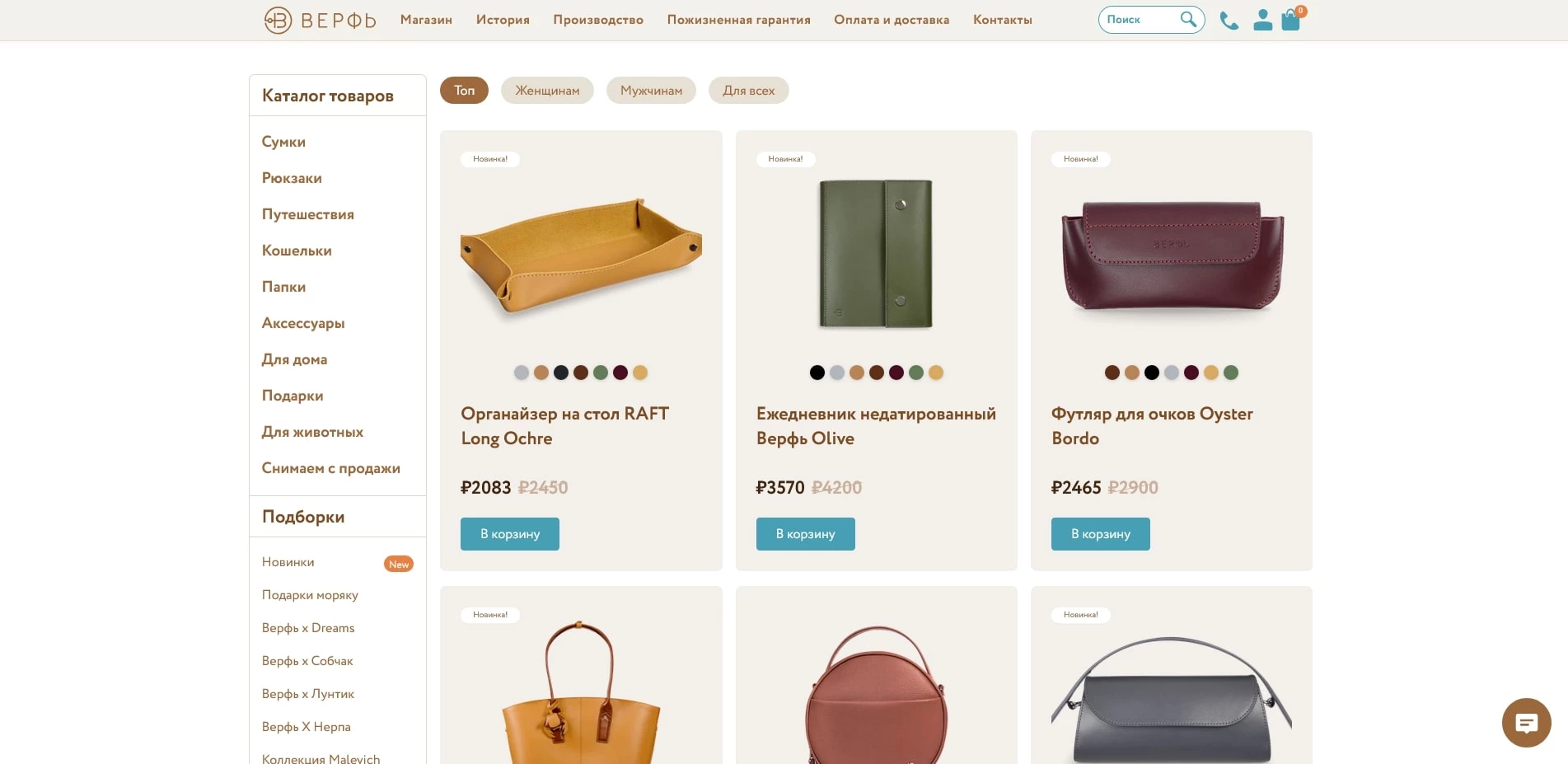Open the Пожизненная гарантия menu item
Viewport: 1568px width, 764px height.
coord(738,20)
